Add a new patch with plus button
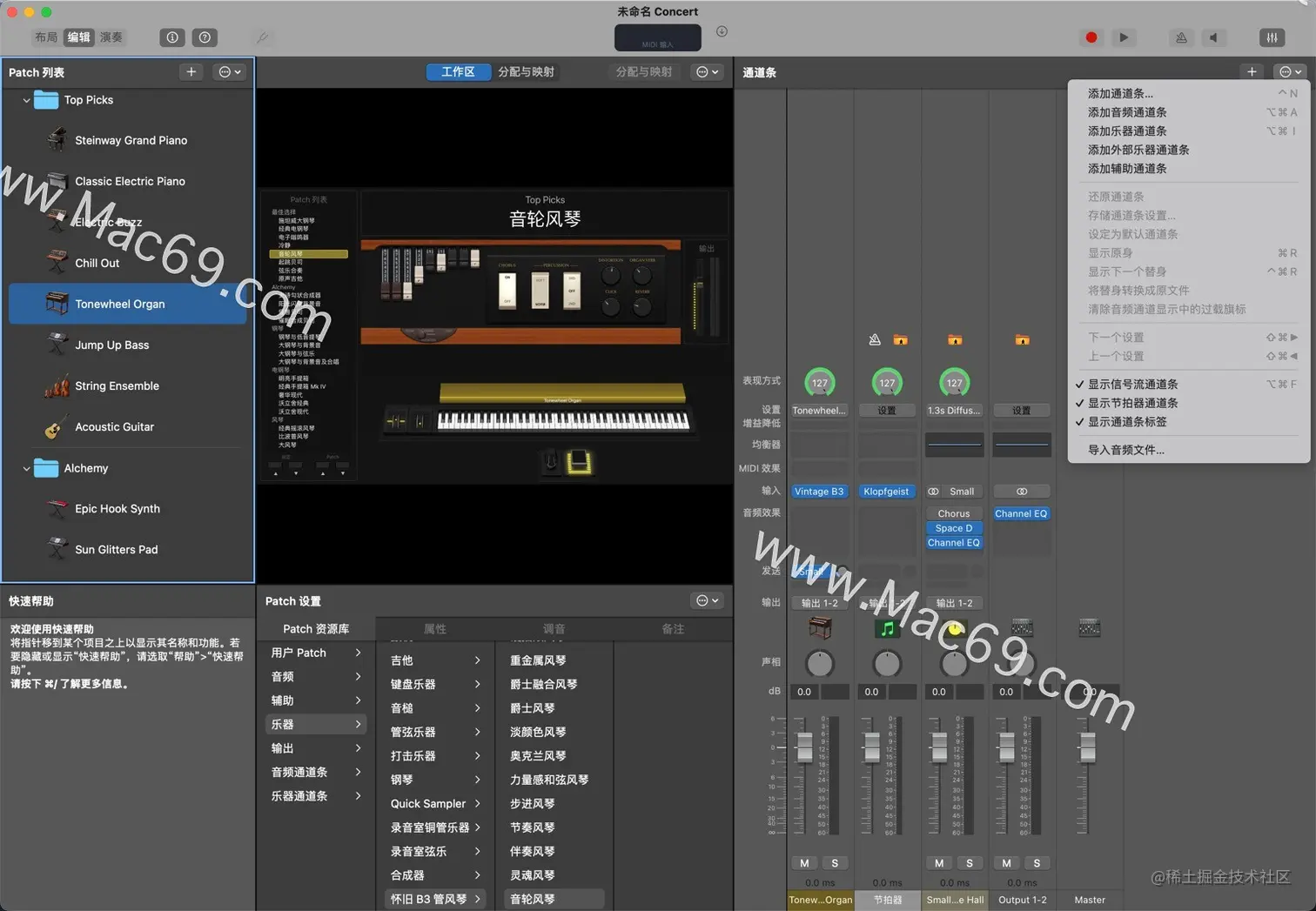Screen dimensions: 1316x911 point(191,72)
